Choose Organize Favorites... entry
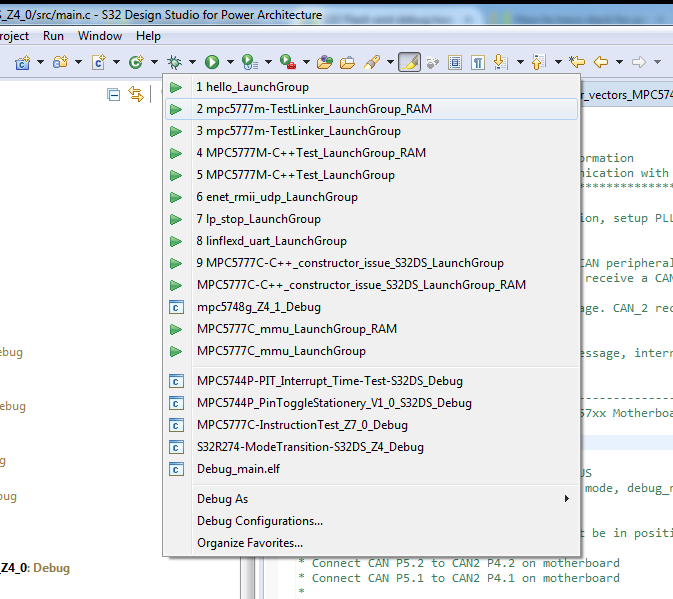The image size is (673, 599). click(x=371, y=543)
